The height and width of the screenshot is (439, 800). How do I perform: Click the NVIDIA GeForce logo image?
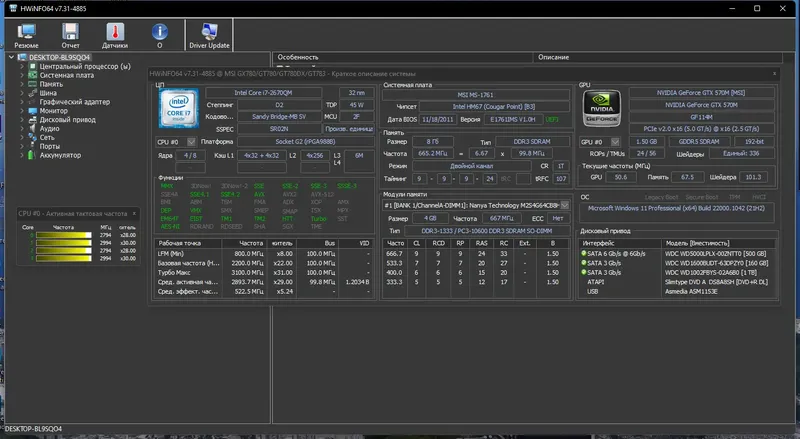point(602,108)
